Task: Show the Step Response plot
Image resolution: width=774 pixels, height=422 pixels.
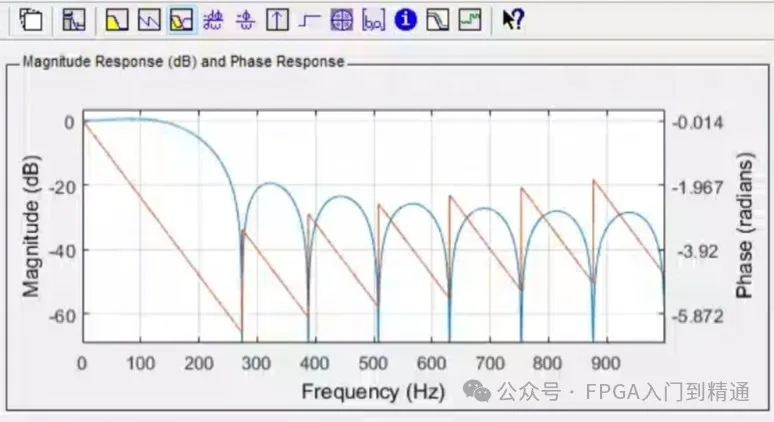Action: (309, 19)
